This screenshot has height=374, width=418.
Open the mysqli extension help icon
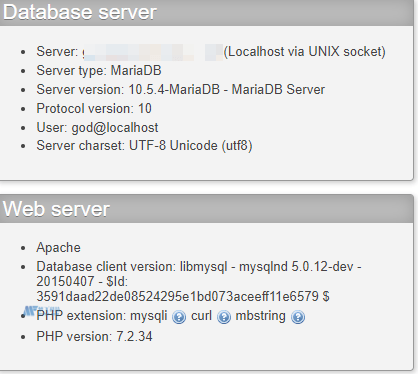pos(179,317)
